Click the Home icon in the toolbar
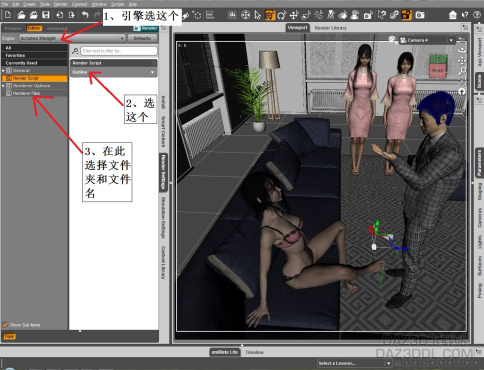 (452, 15)
